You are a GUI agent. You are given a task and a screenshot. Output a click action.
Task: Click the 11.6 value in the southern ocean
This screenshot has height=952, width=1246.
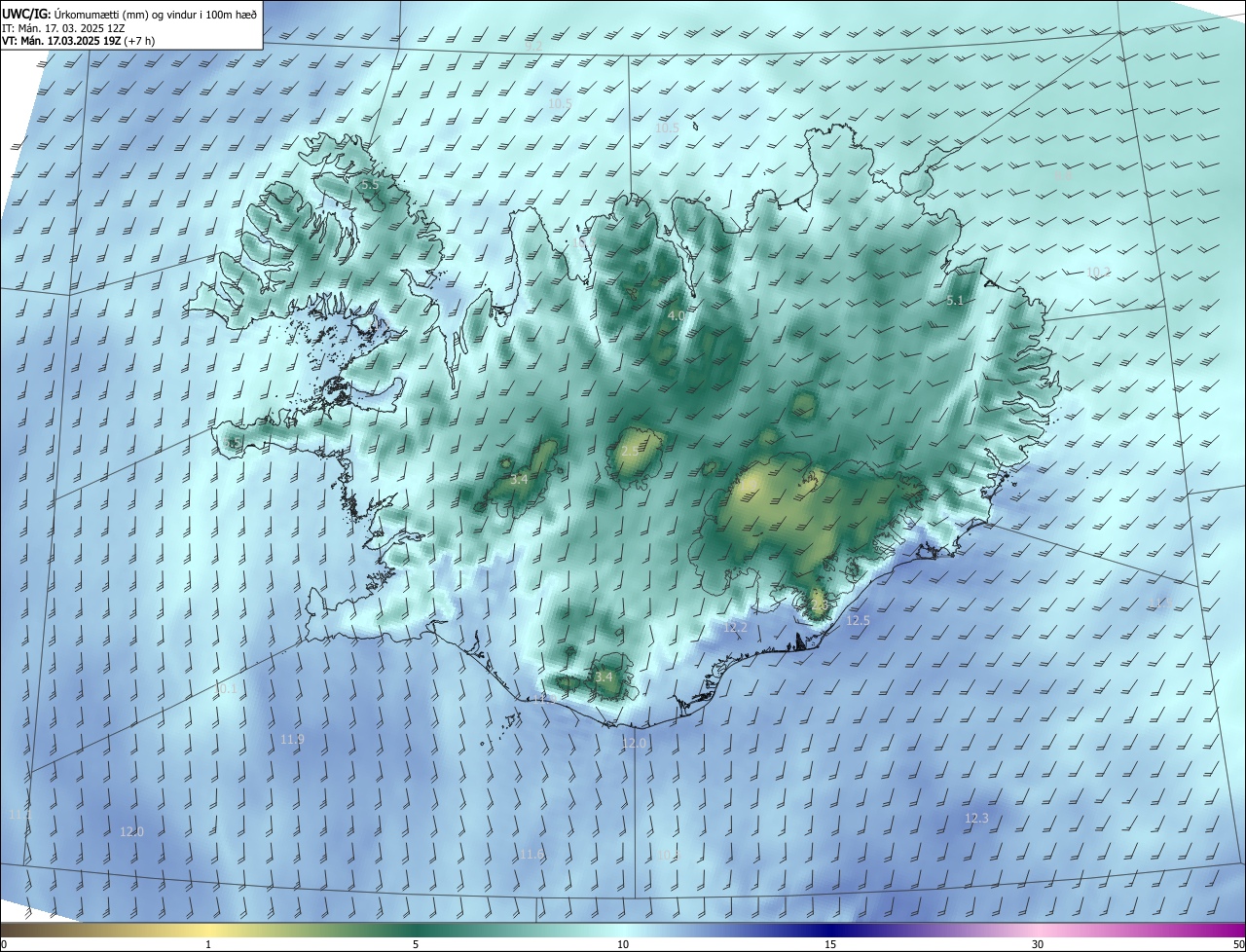click(x=531, y=855)
